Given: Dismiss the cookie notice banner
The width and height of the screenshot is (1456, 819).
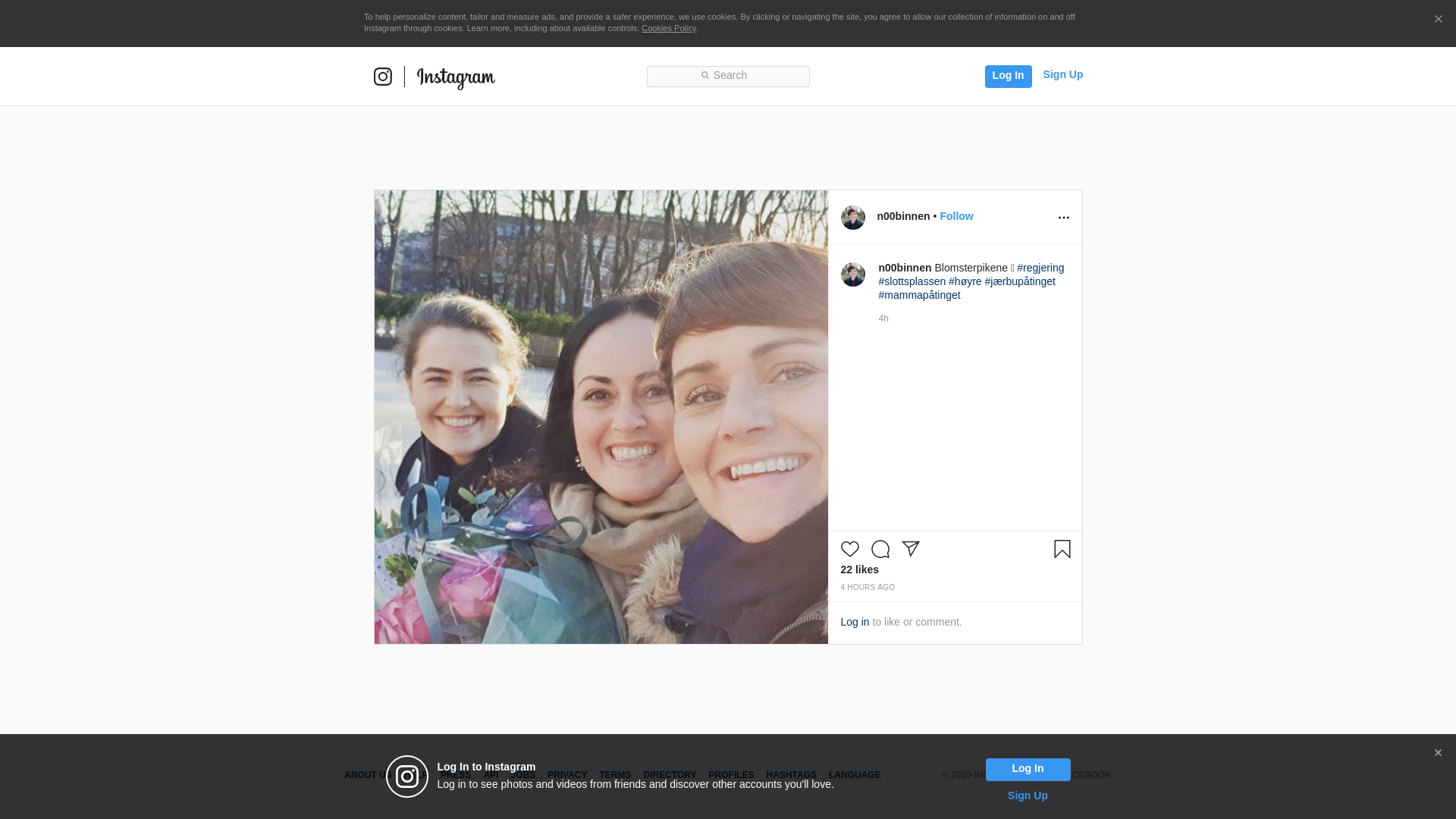Looking at the screenshot, I should 1438,19.
